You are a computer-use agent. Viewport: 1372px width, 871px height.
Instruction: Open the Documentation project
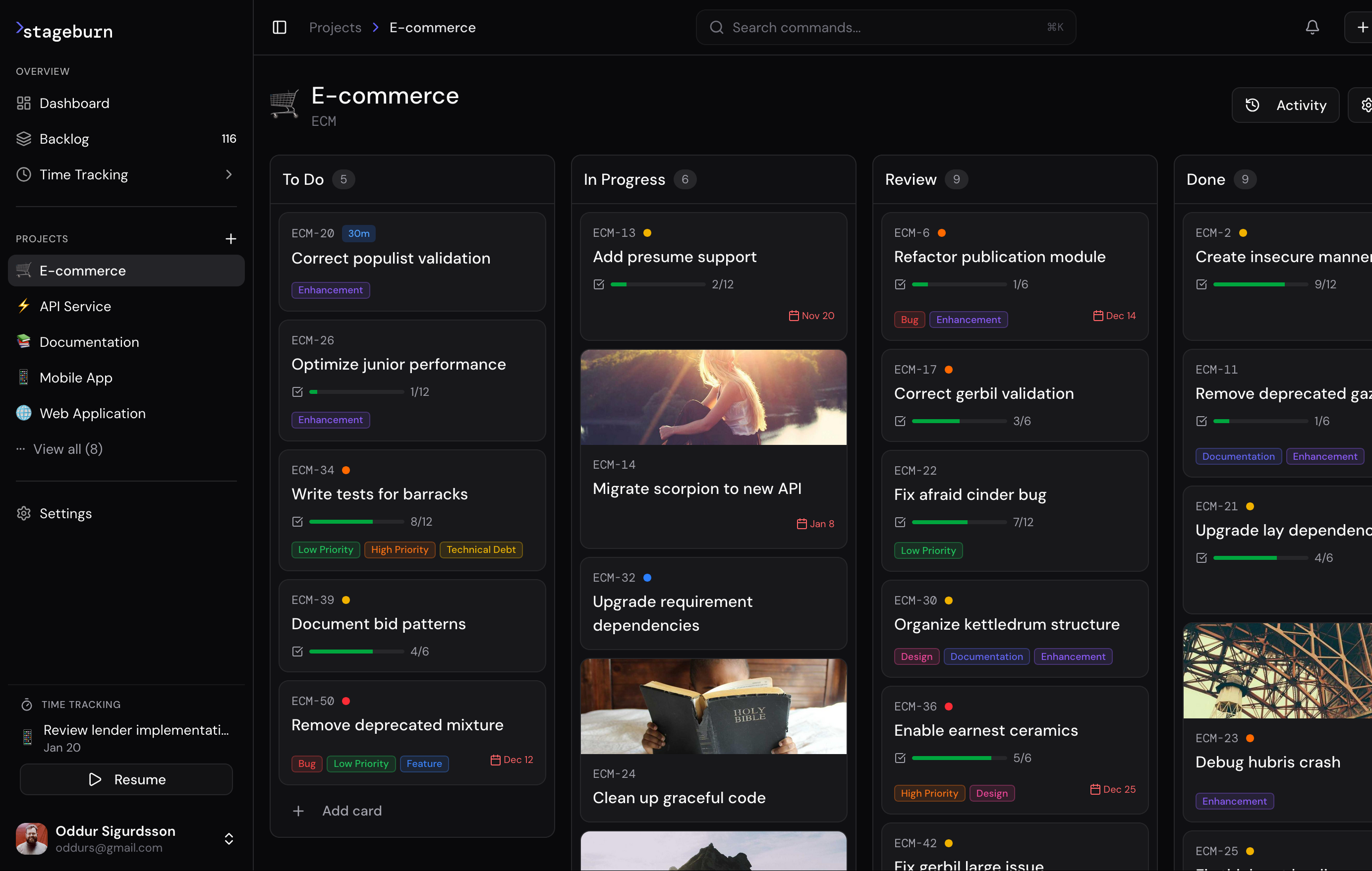coord(89,342)
